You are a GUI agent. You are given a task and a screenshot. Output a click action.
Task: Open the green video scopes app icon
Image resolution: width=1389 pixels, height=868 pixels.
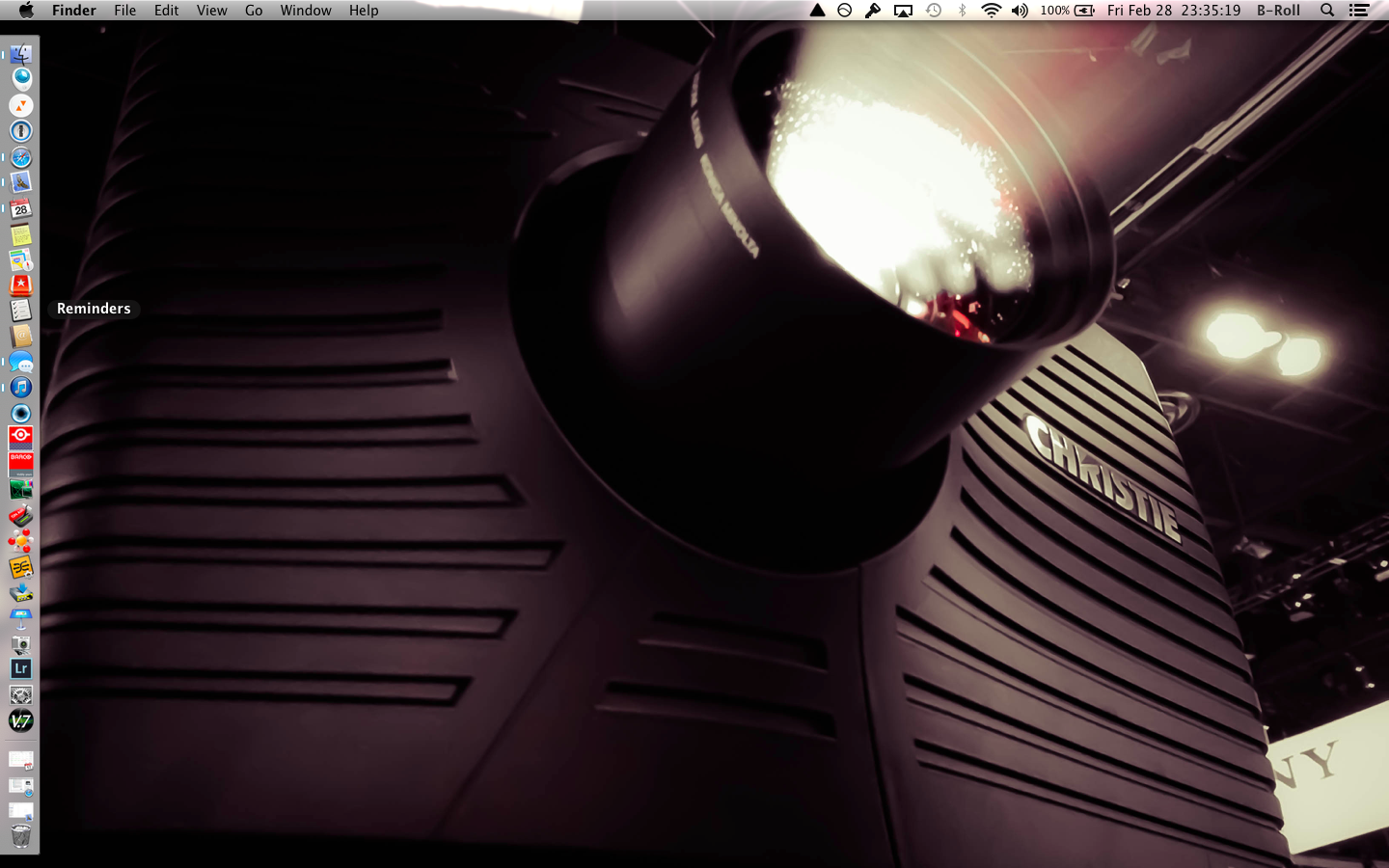(x=21, y=489)
